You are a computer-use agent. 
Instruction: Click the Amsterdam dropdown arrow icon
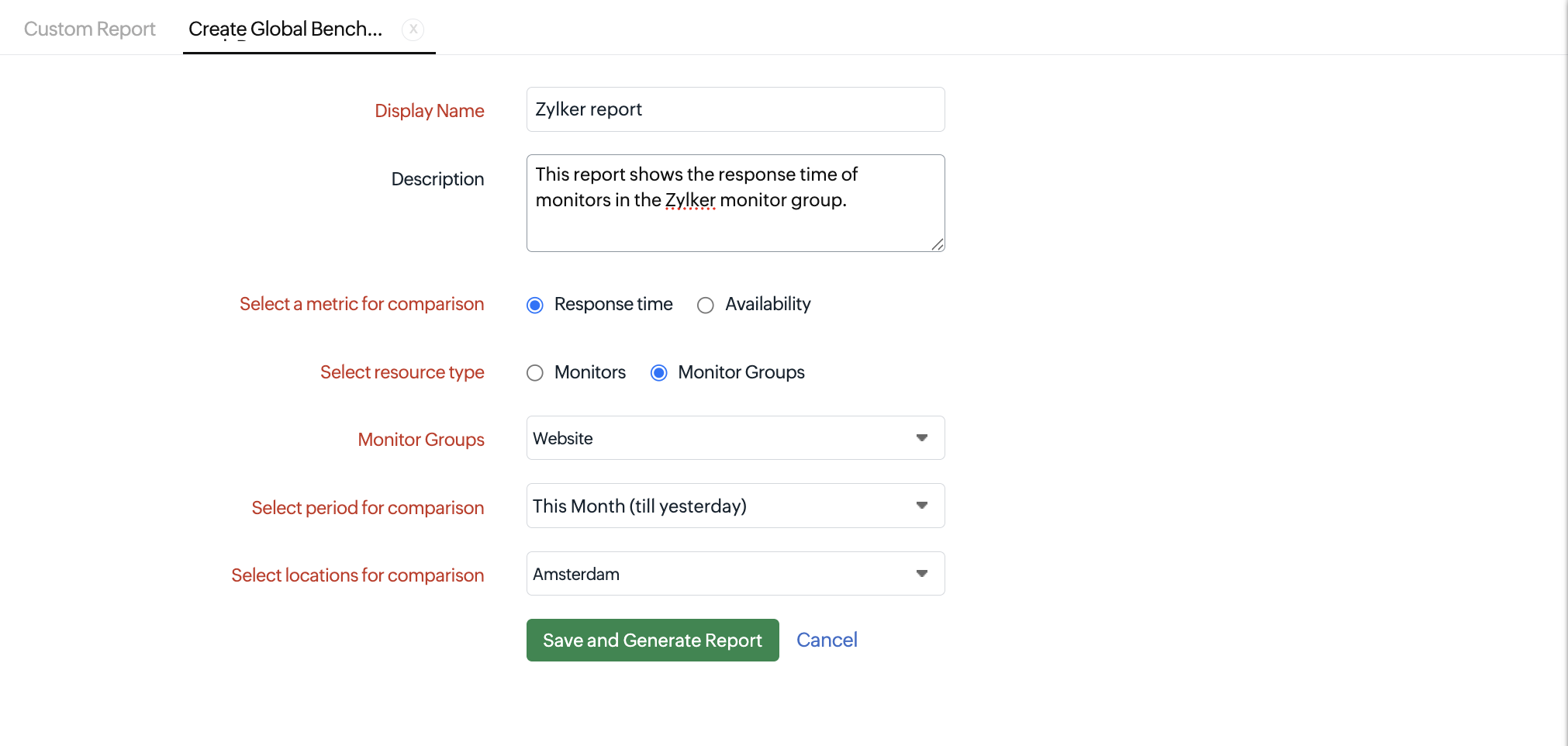pos(922,574)
